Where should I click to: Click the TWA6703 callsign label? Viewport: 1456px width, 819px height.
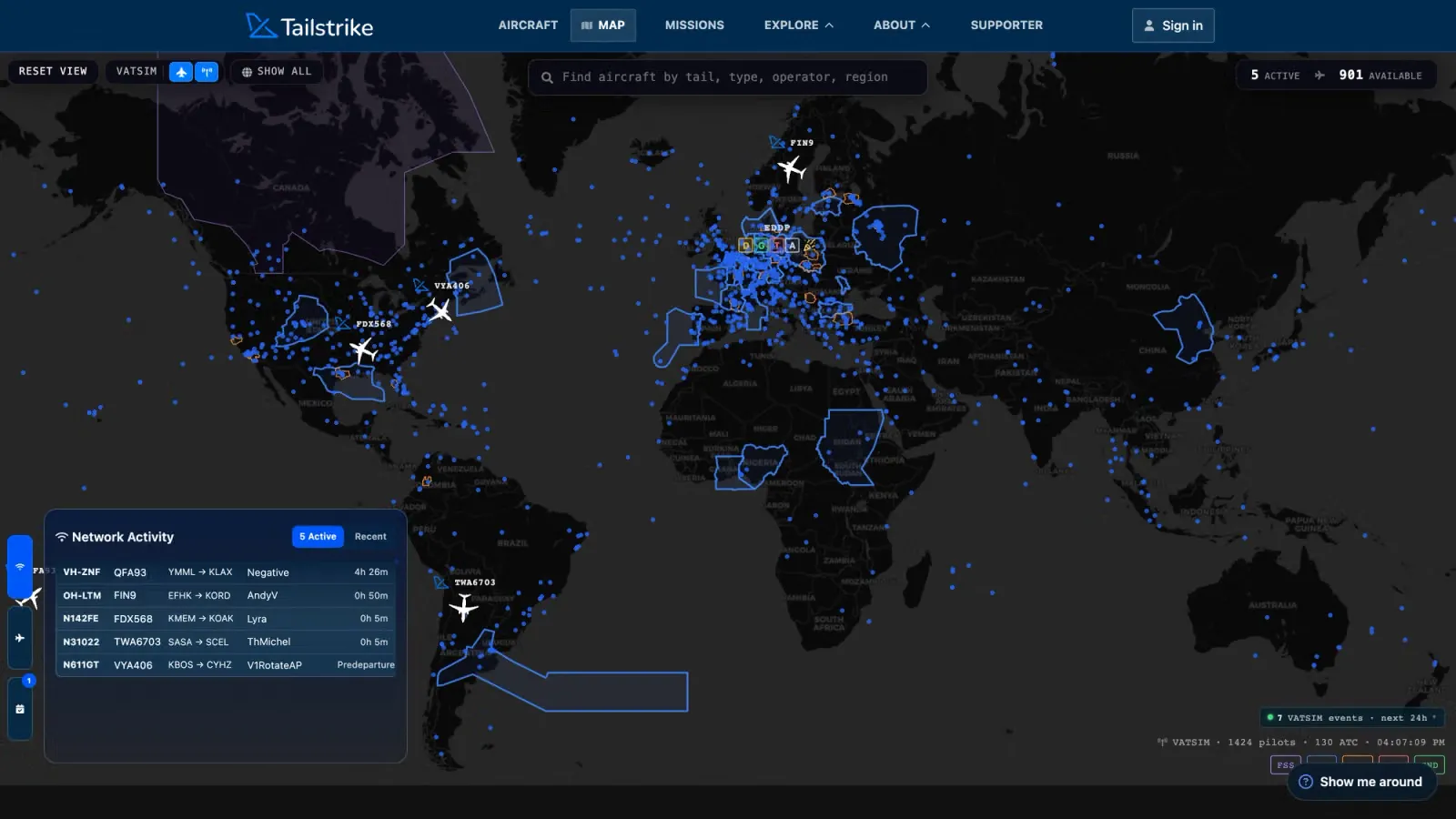(x=475, y=582)
